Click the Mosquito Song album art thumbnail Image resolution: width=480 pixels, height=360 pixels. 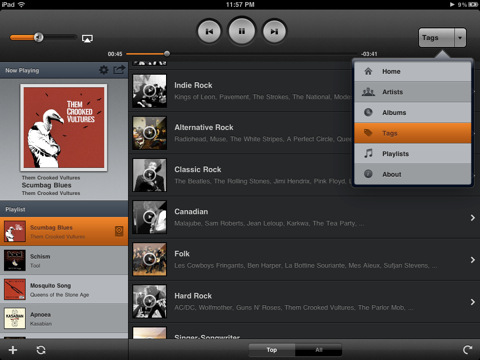[15, 289]
